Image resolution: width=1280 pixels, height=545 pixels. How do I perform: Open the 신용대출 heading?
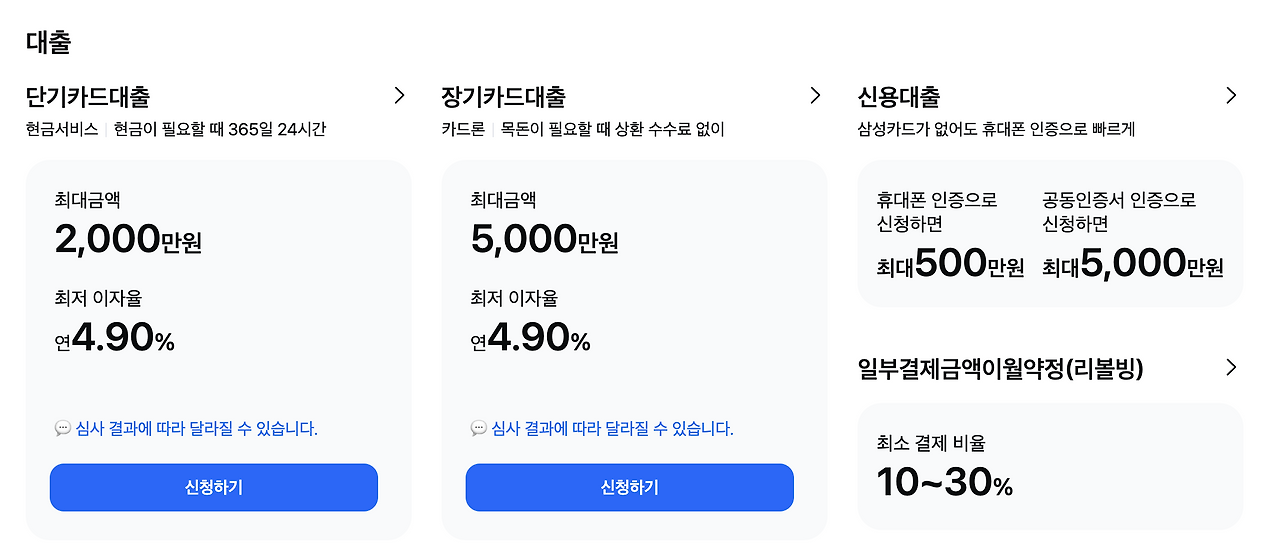(x=899, y=97)
